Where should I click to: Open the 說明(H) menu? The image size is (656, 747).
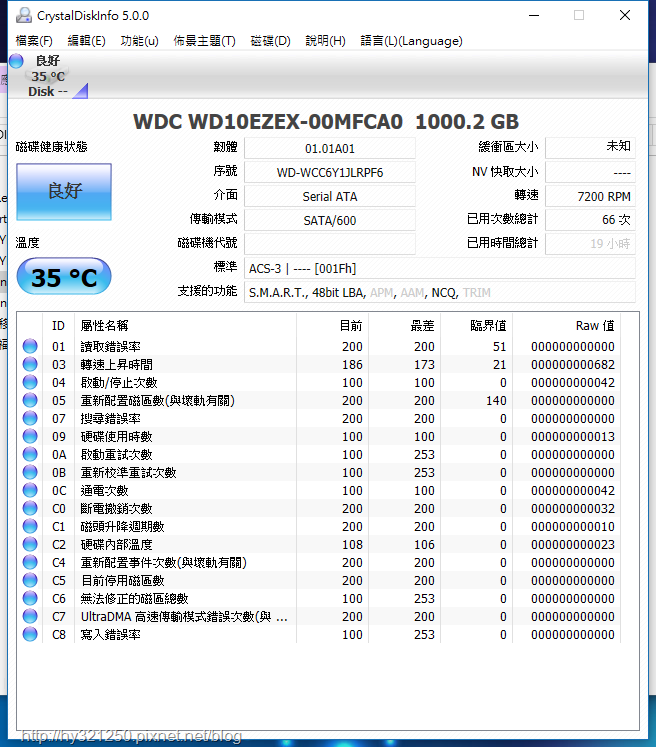point(325,41)
